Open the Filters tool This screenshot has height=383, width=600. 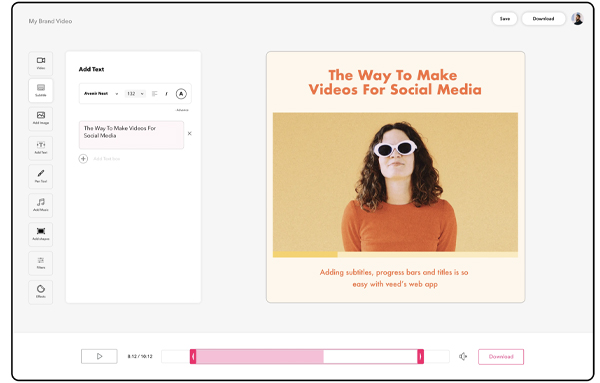coord(41,263)
